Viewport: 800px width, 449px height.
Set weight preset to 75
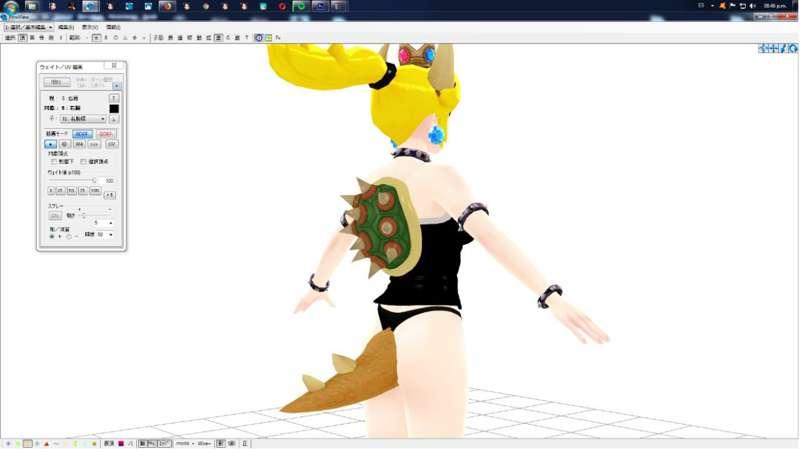pyautogui.click(x=83, y=190)
